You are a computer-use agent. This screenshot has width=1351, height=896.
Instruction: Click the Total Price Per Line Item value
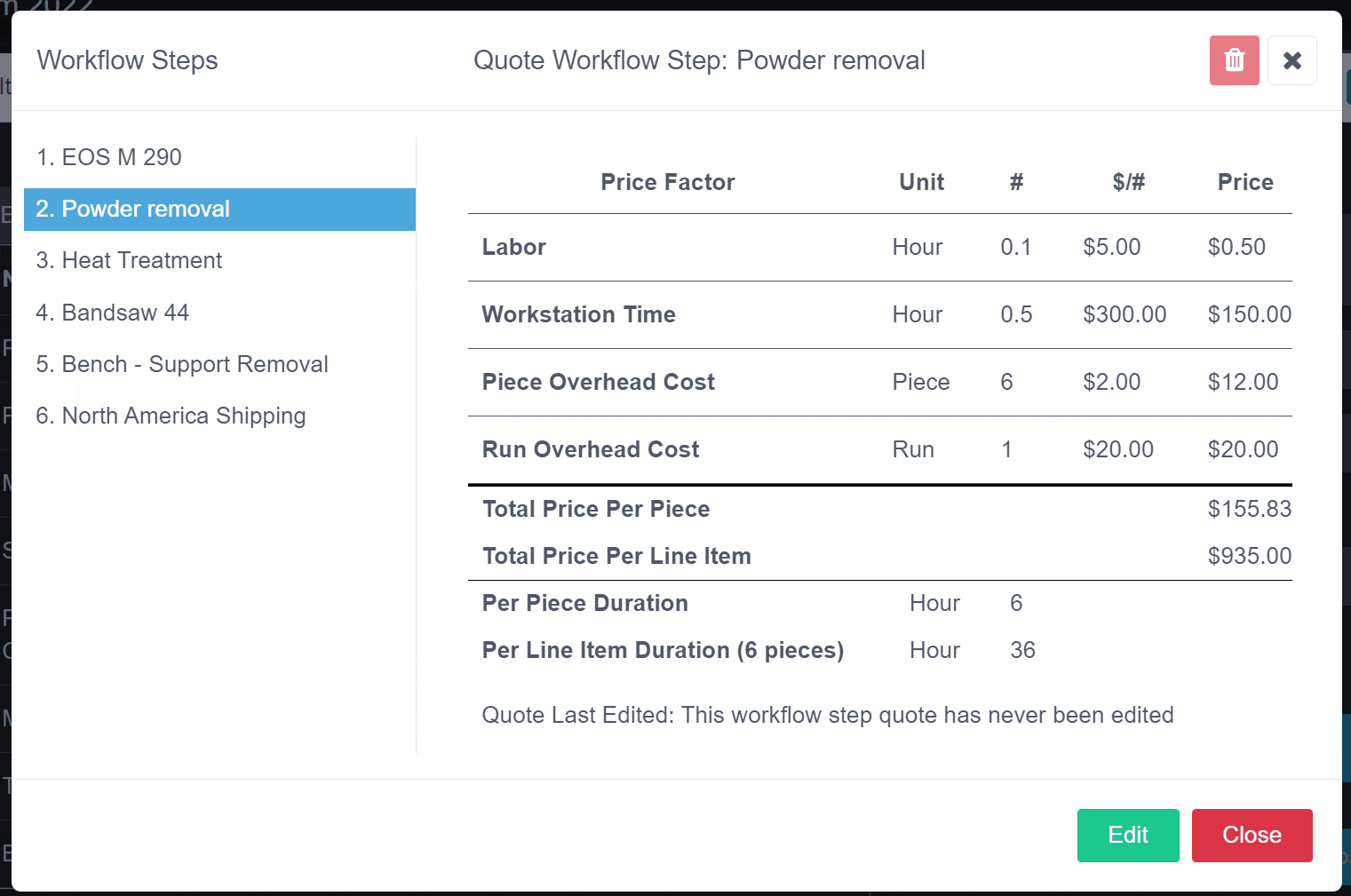point(1249,556)
